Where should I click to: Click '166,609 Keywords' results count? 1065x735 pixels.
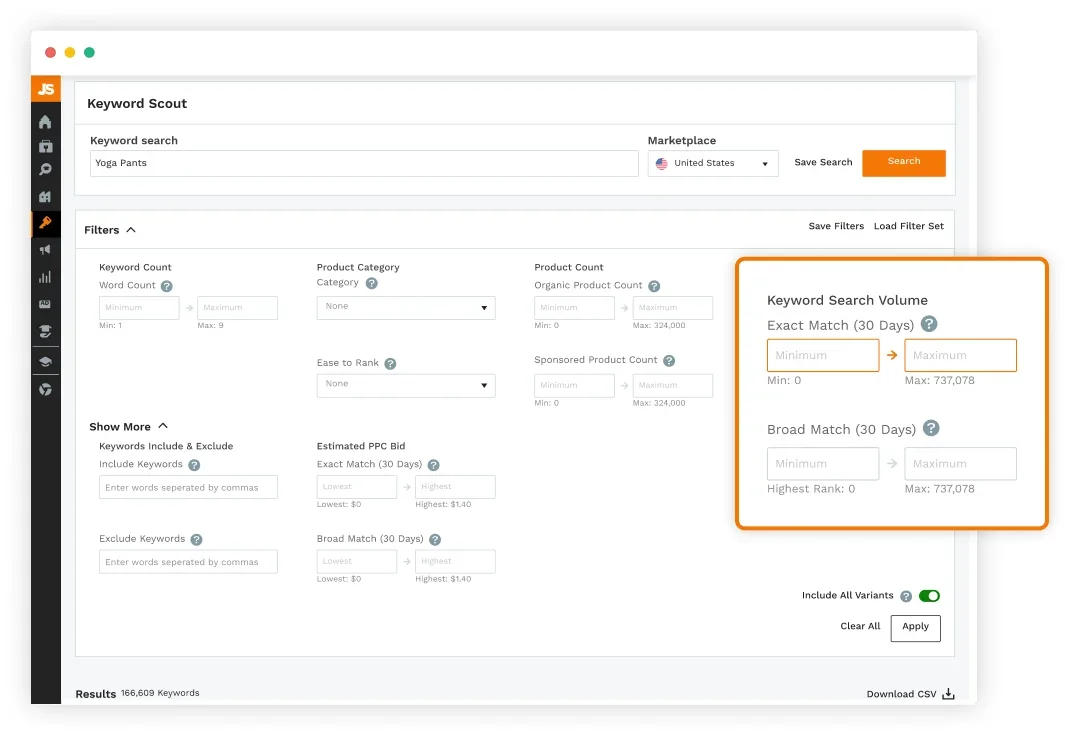tap(160, 693)
